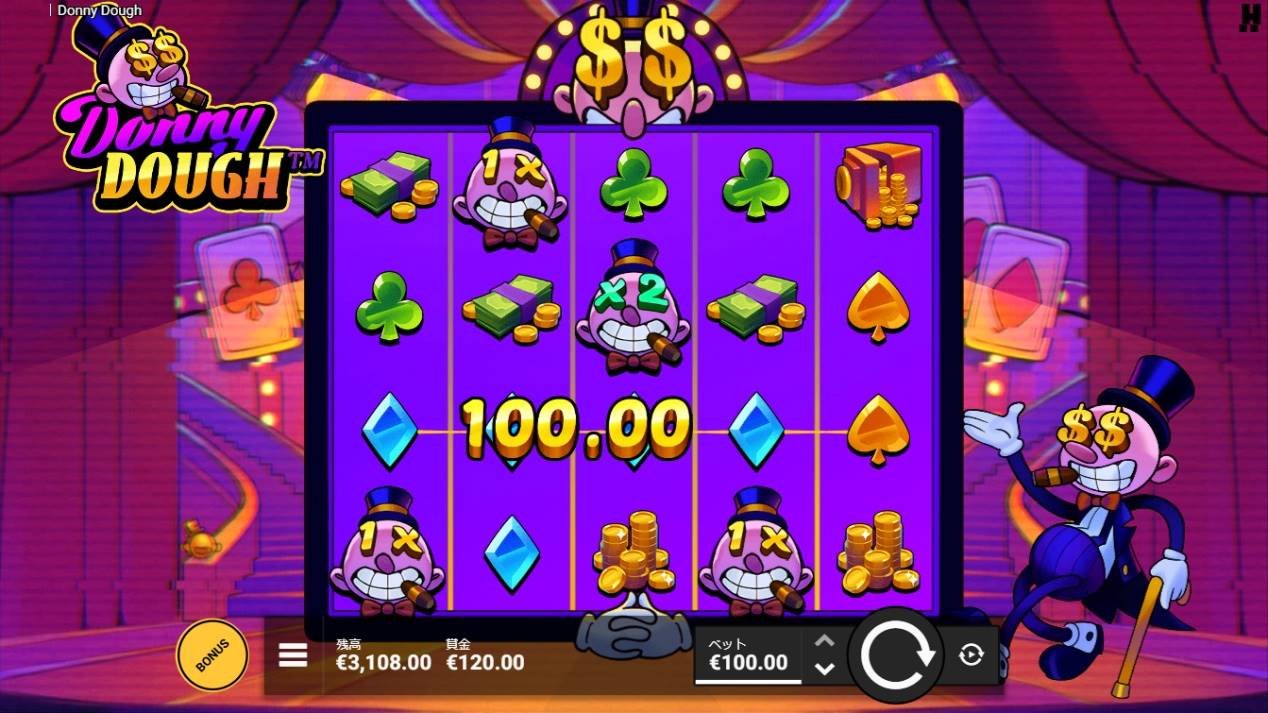Increase bet with the up chevron

pyautogui.click(x=824, y=642)
